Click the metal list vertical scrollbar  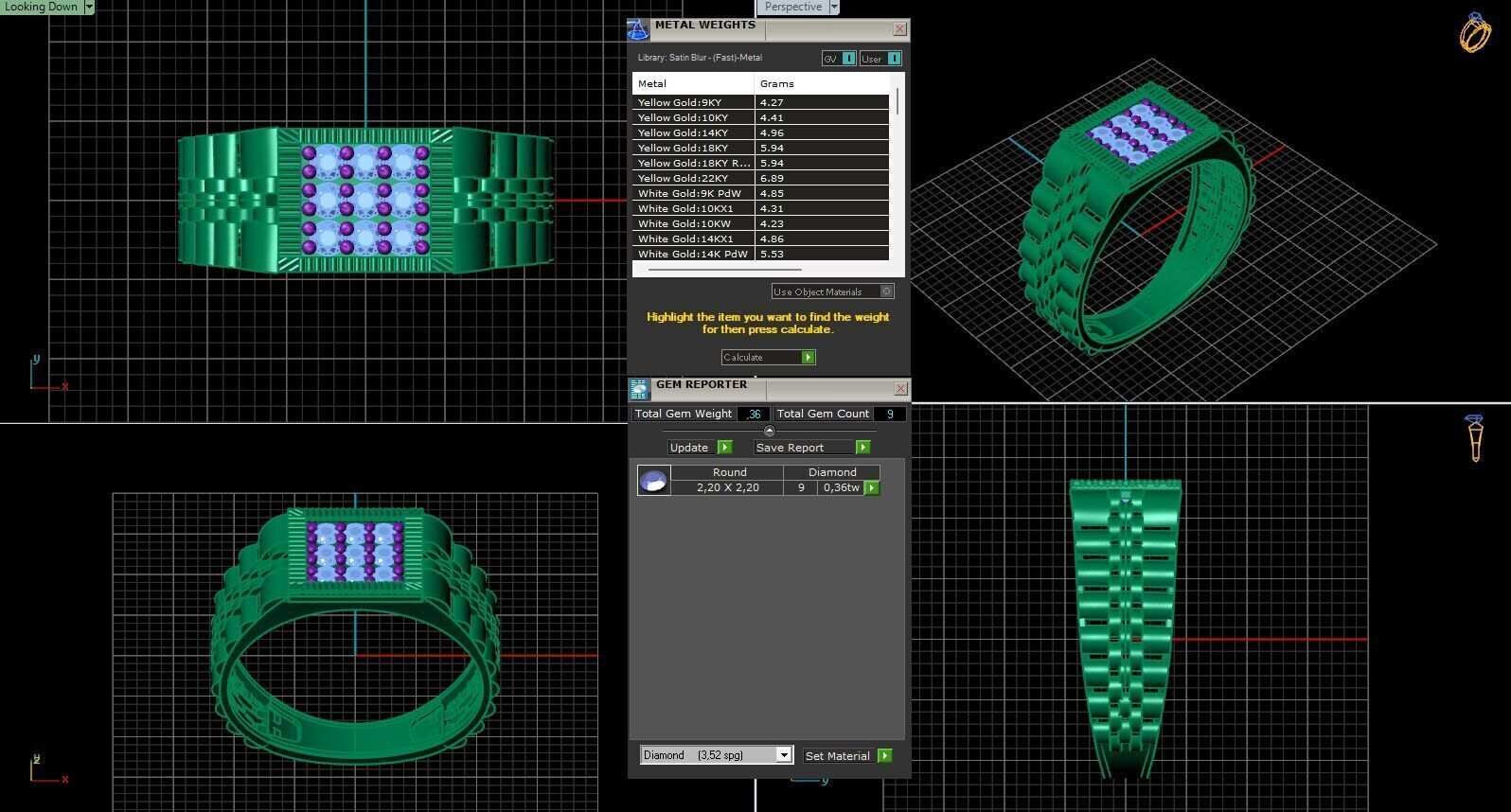(897, 99)
